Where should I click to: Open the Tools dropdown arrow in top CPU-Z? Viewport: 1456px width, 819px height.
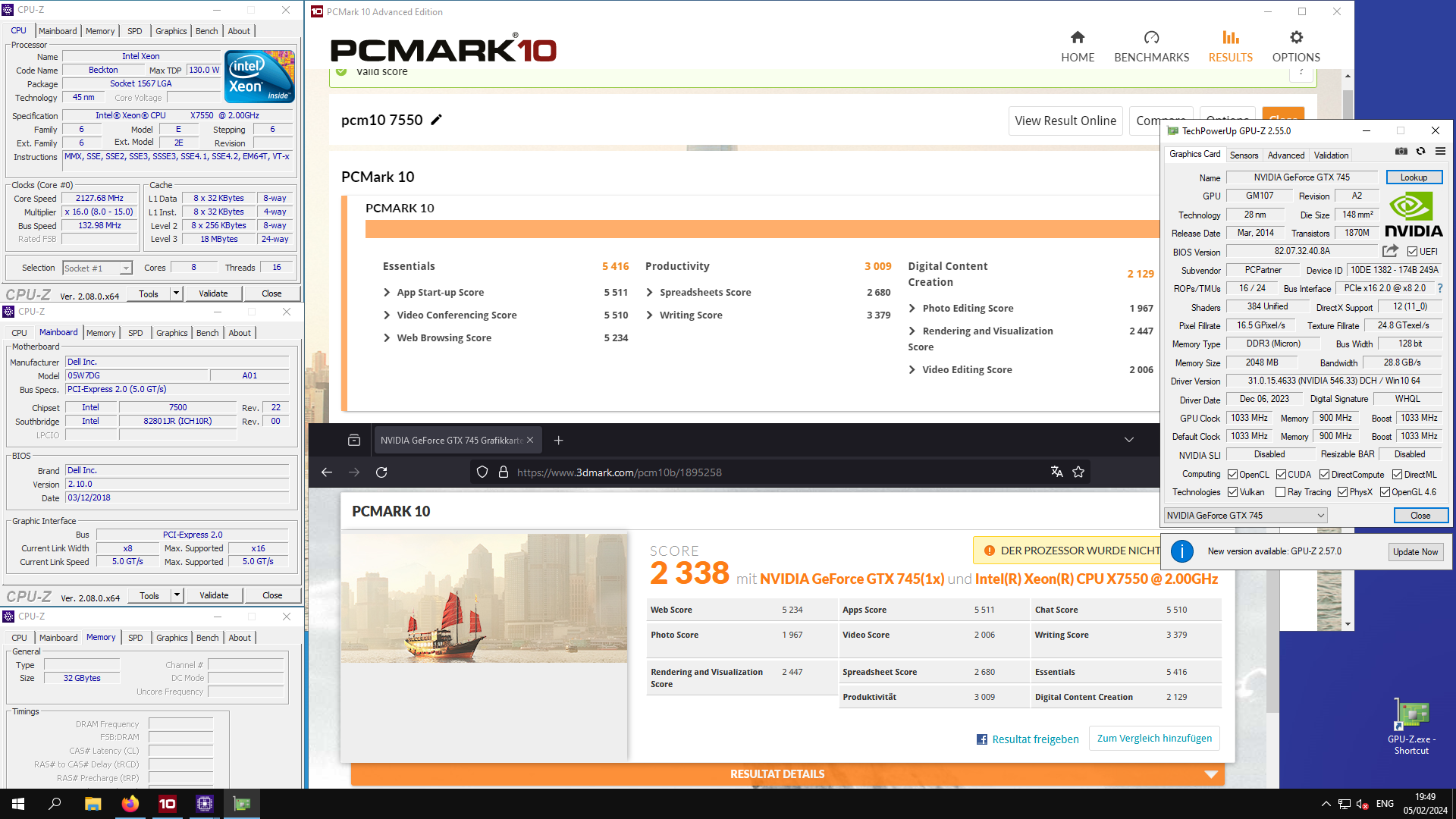point(176,293)
